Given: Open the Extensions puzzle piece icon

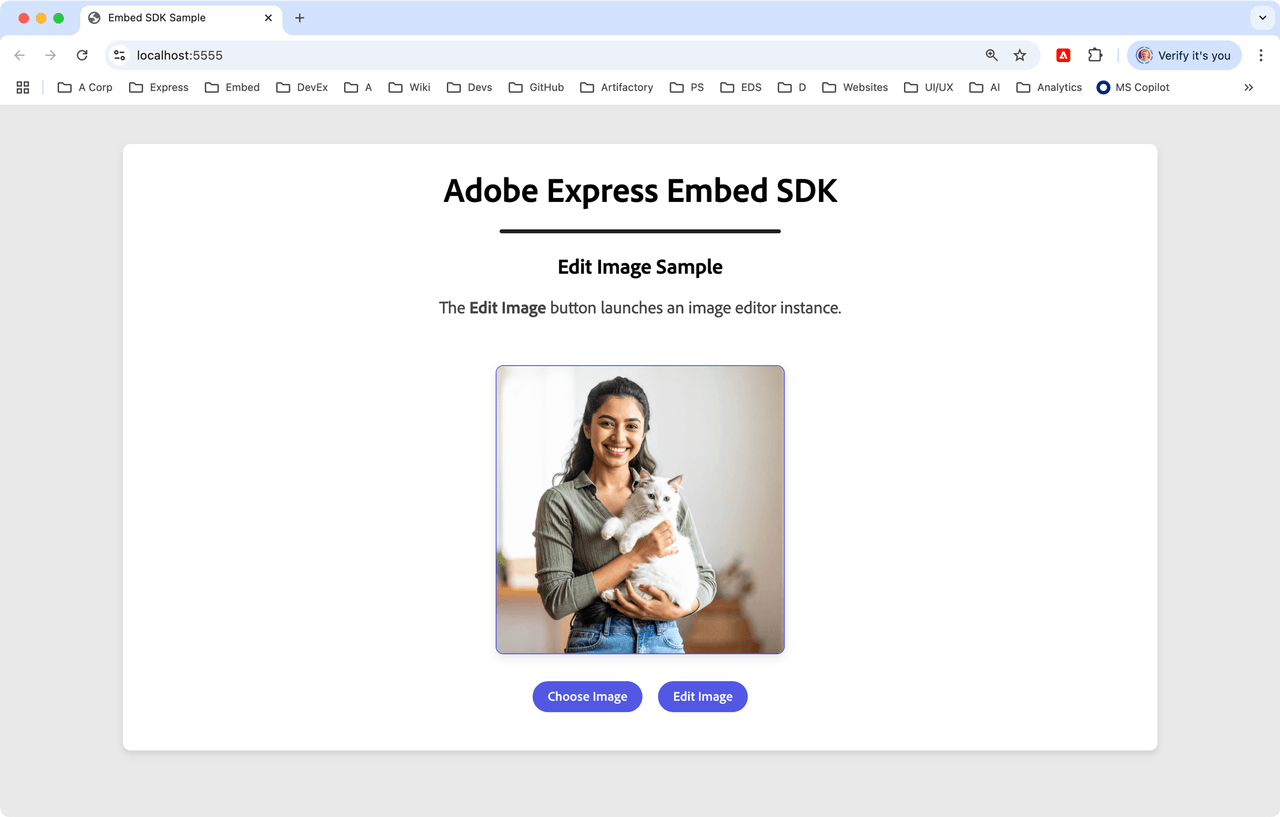Looking at the screenshot, I should point(1095,56).
